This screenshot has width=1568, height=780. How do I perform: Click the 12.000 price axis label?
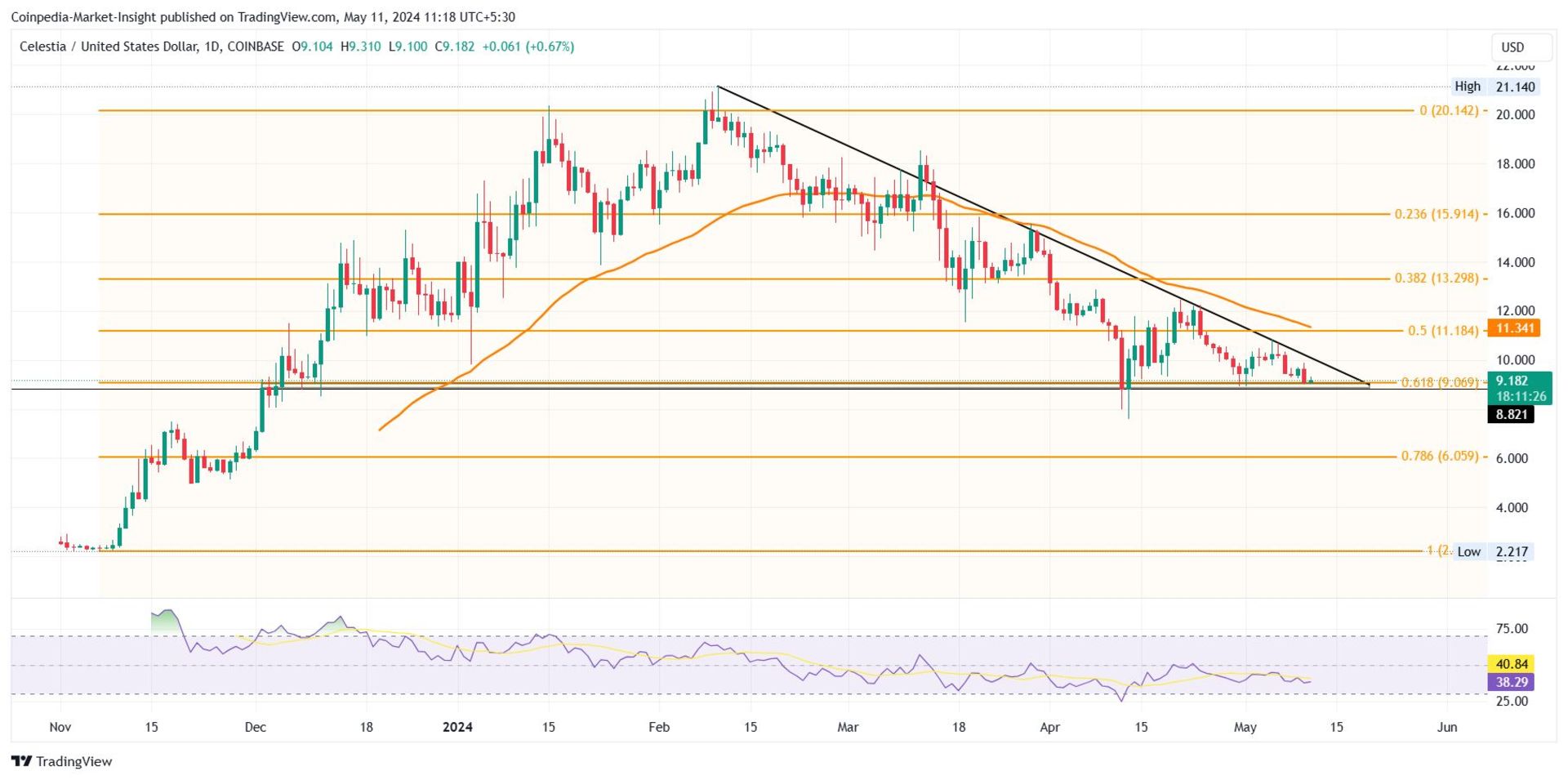pos(1515,310)
